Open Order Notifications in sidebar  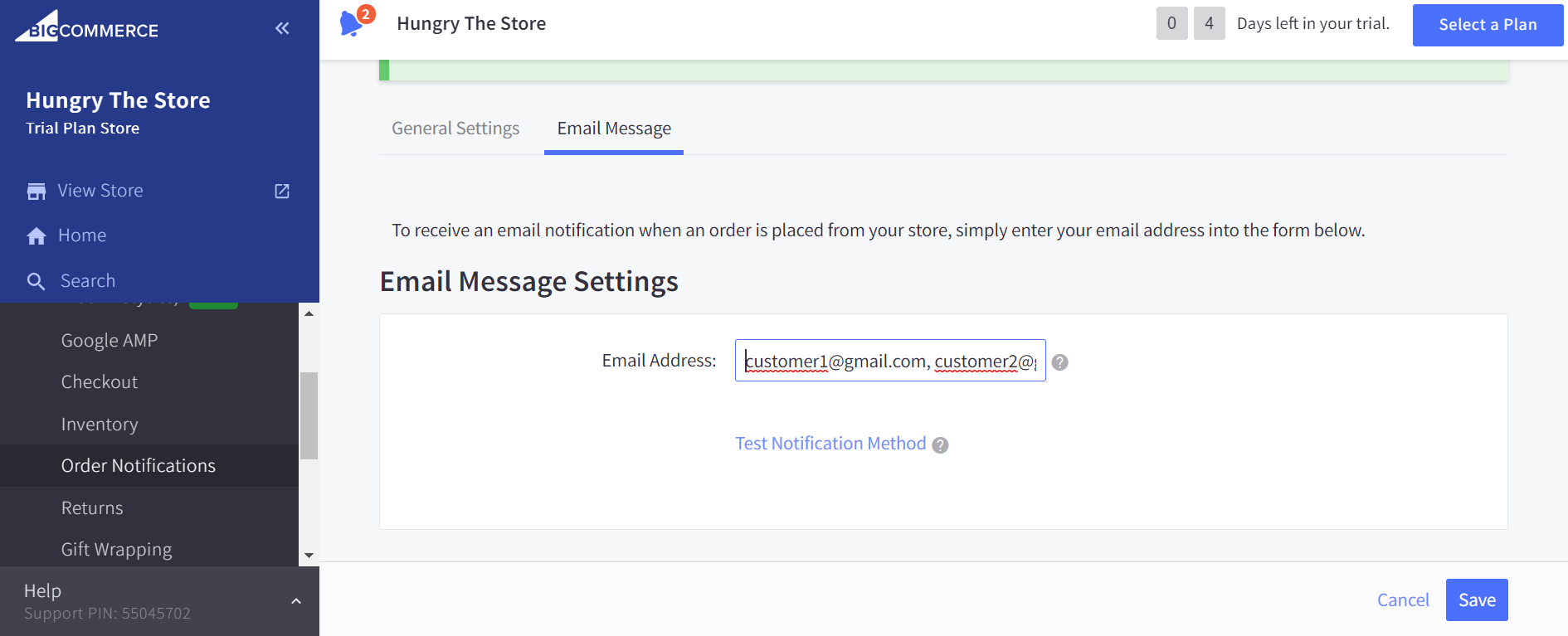tap(139, 466)
